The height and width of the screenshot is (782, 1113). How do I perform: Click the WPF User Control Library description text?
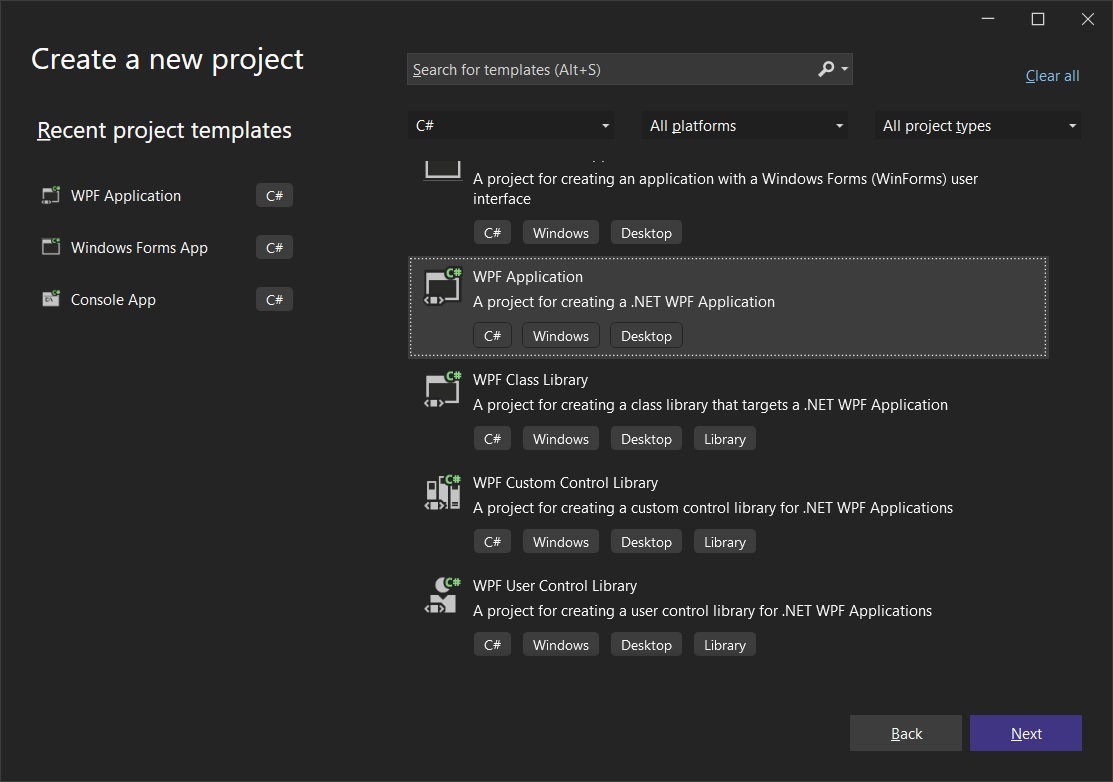[x=702, y=610]
